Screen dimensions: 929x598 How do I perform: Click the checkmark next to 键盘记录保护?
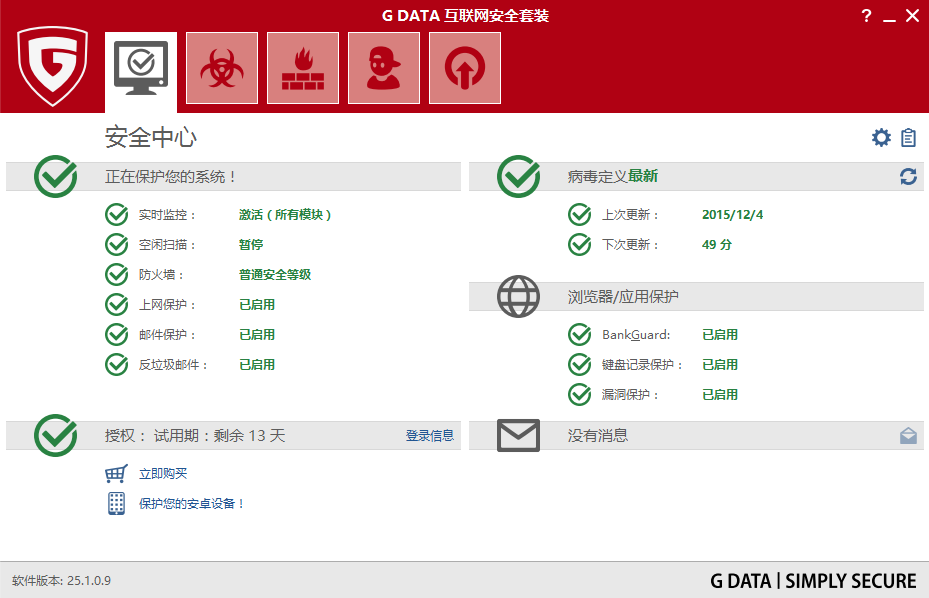[579, 364]
